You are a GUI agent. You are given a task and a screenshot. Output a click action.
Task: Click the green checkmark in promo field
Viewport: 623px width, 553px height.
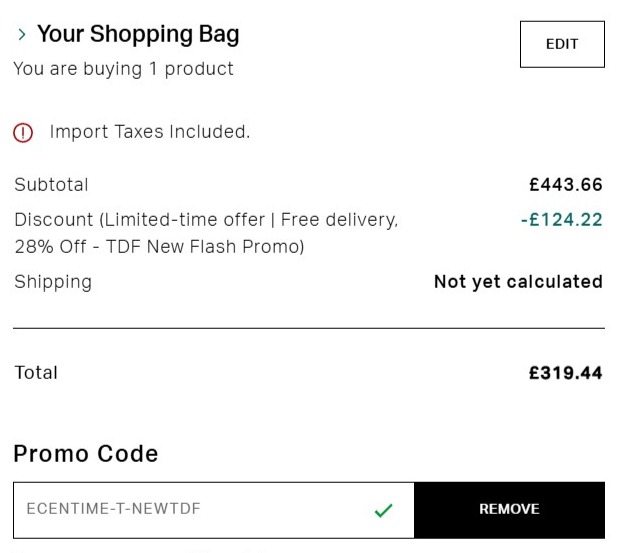click(x=383, y=510)
